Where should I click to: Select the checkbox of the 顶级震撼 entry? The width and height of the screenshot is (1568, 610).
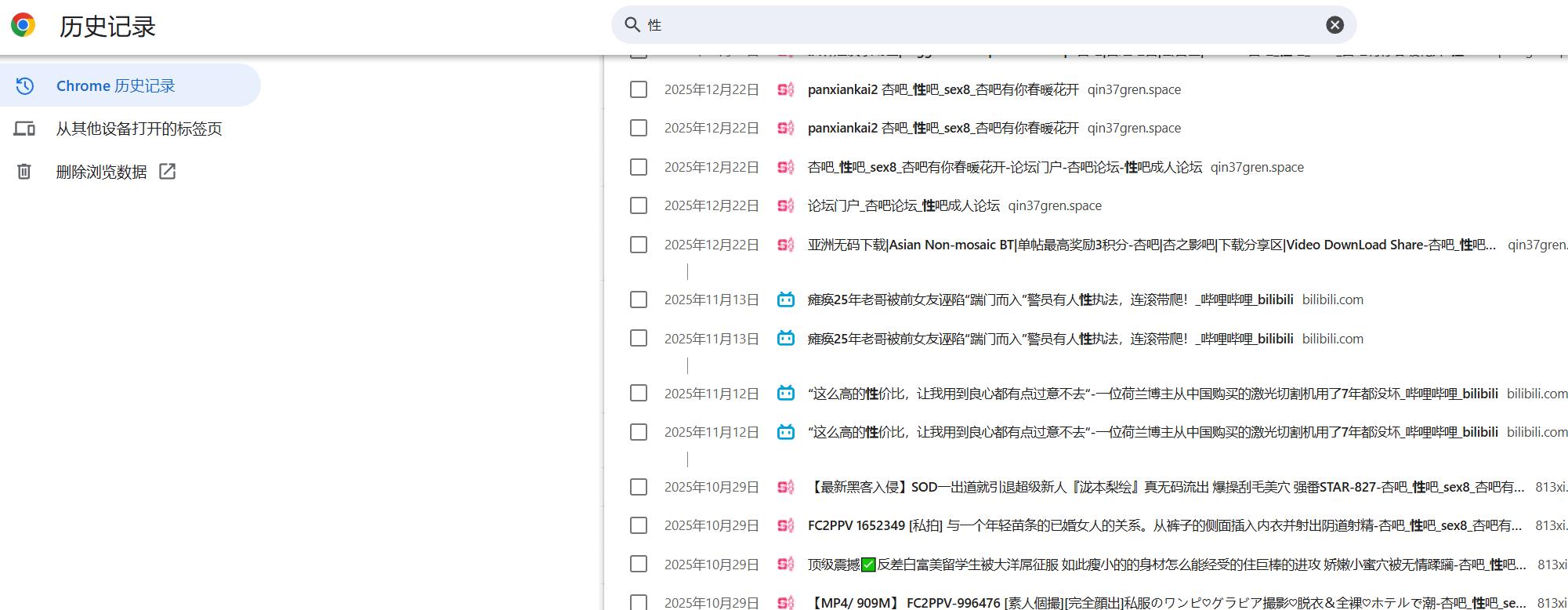639,564
